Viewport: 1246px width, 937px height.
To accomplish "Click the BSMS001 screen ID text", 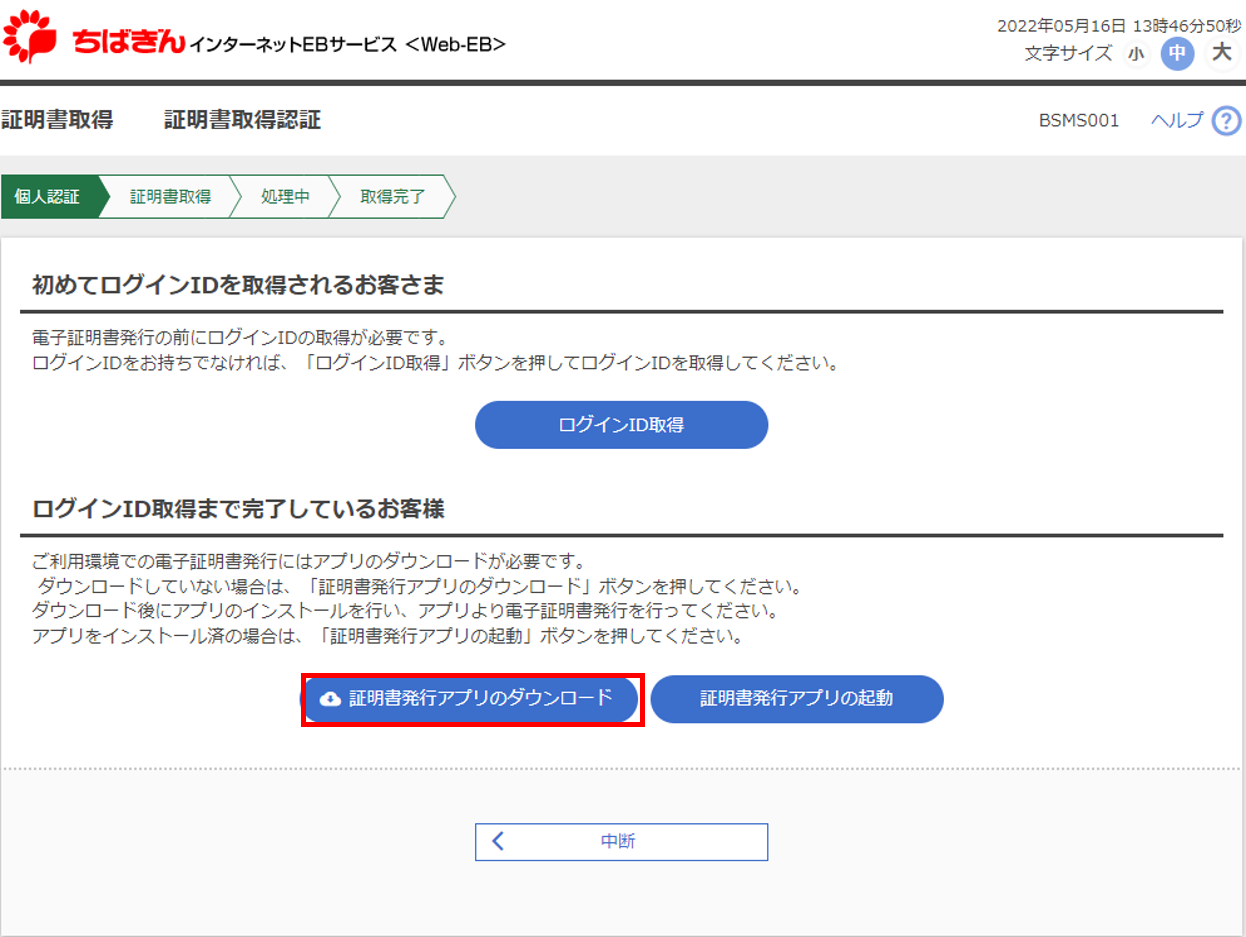I will pyautogui.click(x=1079, y=121).
